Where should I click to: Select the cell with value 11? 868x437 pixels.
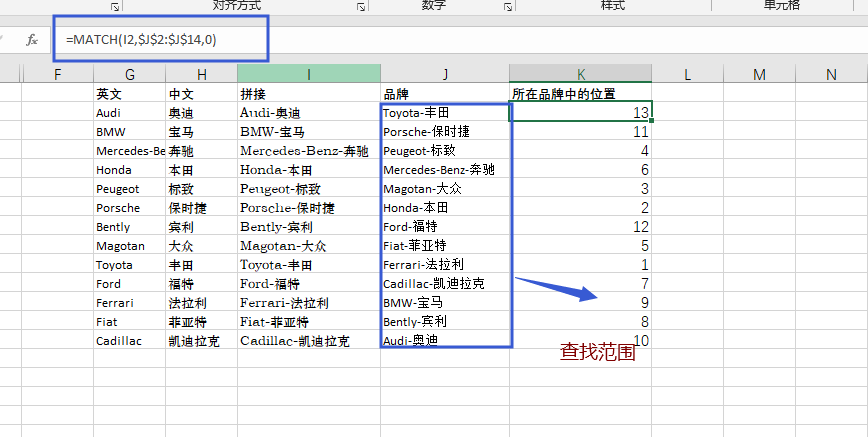(581, 131)
